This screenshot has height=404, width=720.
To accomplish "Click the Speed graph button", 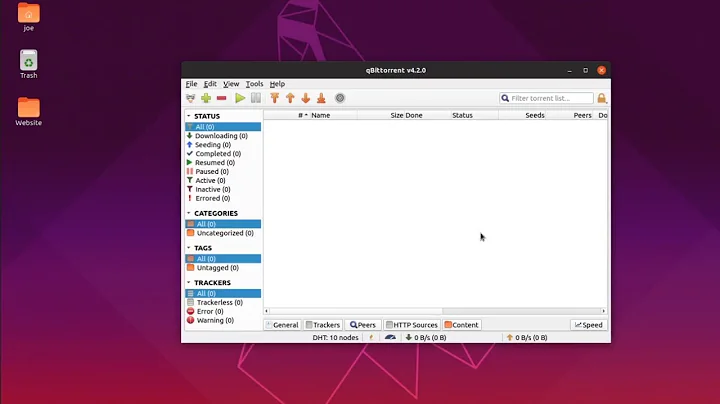I will 589,325.
